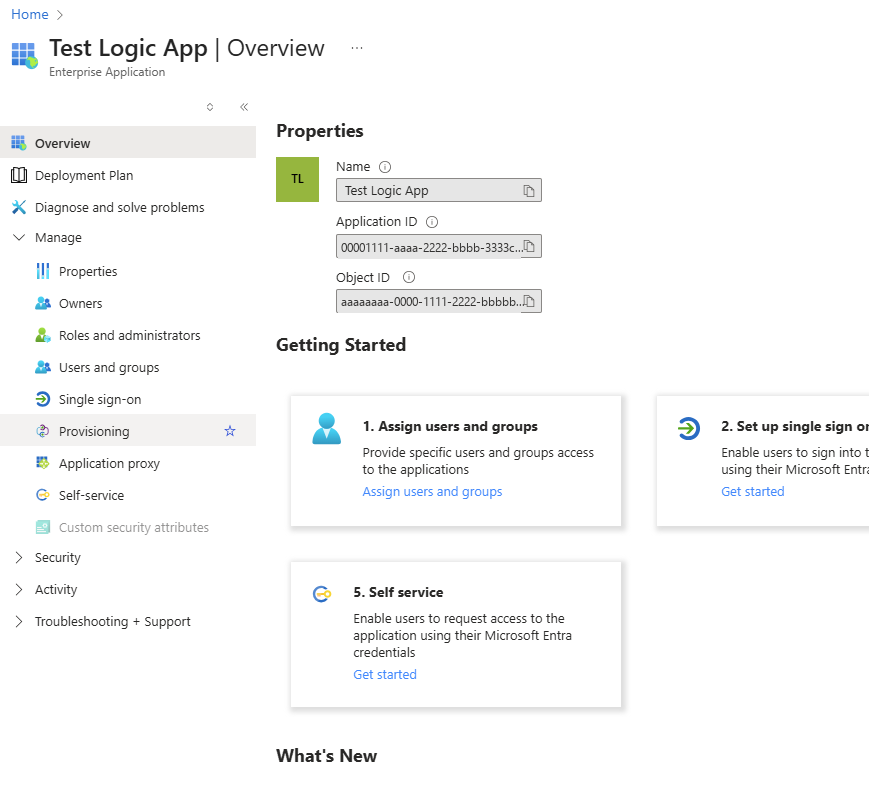Show info tooltip for Object ID
869x790 pixels.
click(x=408, y=277)
